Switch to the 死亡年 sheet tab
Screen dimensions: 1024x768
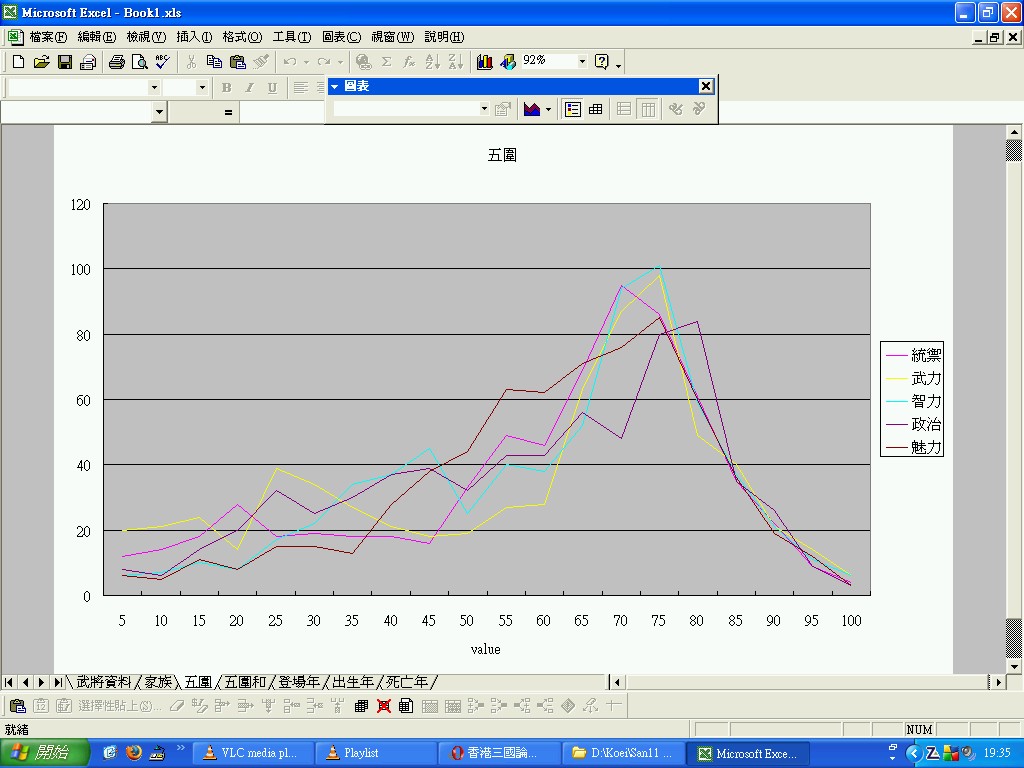coord(406,682)
